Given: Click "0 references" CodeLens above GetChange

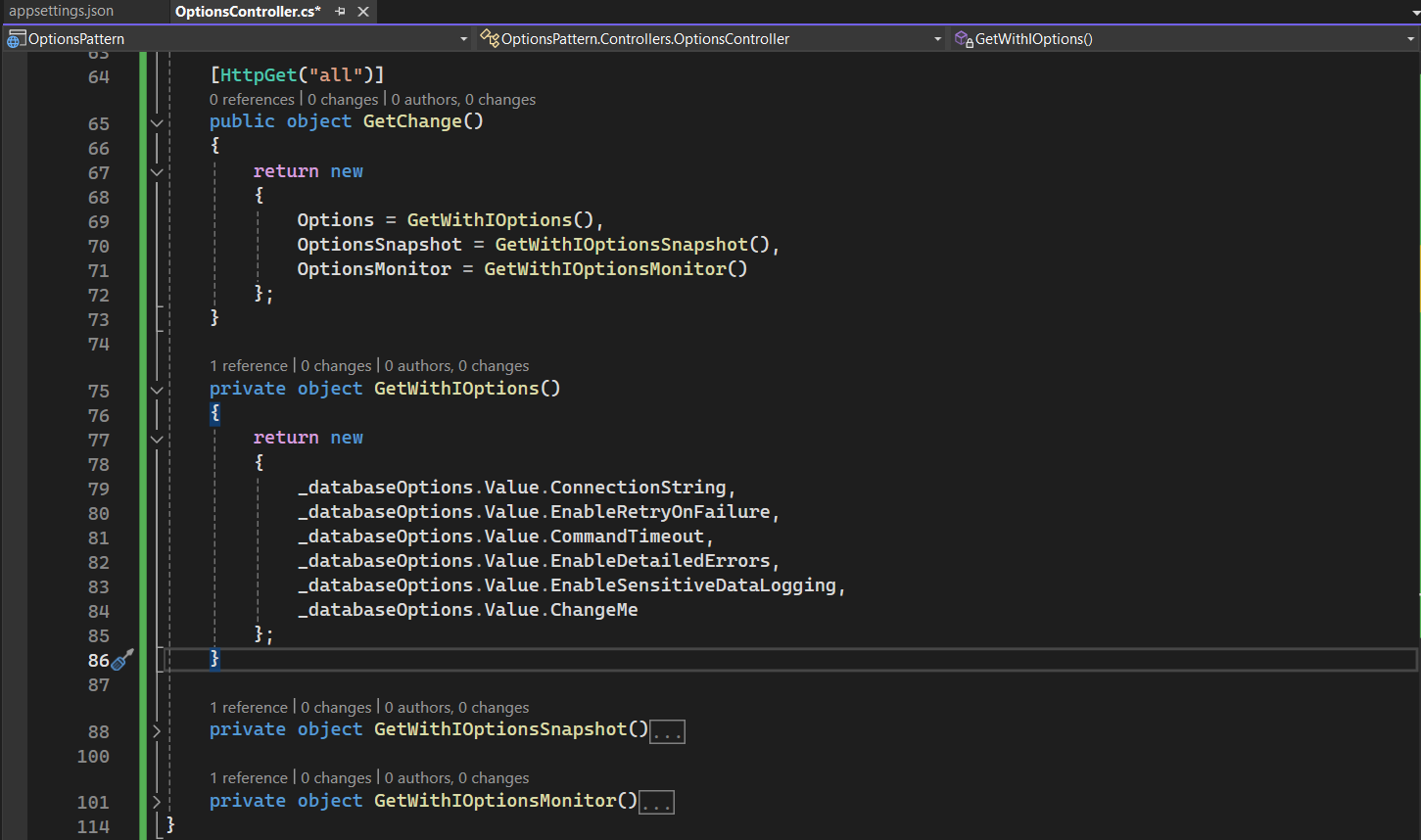Looking at the screenshot, I should [x=252, y=100].
